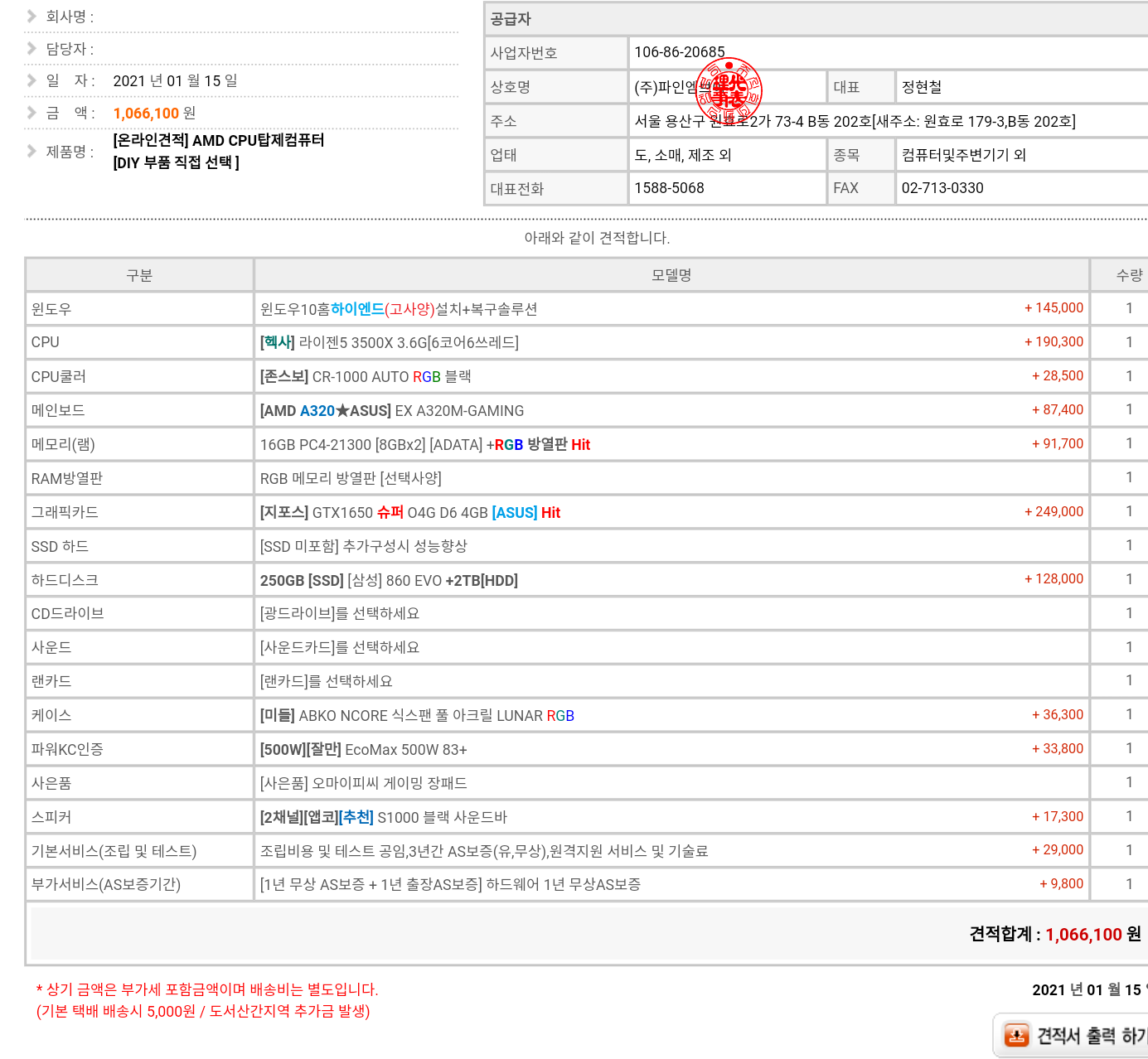Screen dimensions: 1148x1059
Task: Click the 1년 무상 AS보증 service entry
Action: [x=450, y=885]
